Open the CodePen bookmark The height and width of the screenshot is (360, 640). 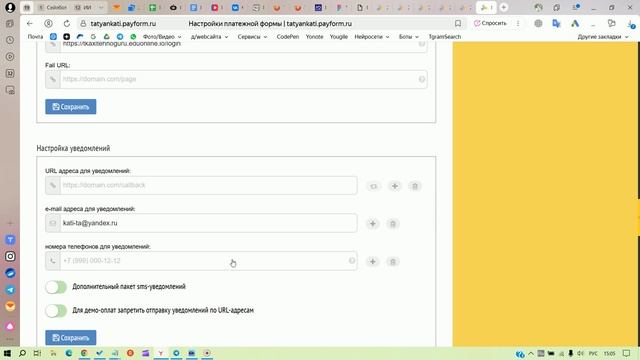pyautogui.click(x=288, y=37)
